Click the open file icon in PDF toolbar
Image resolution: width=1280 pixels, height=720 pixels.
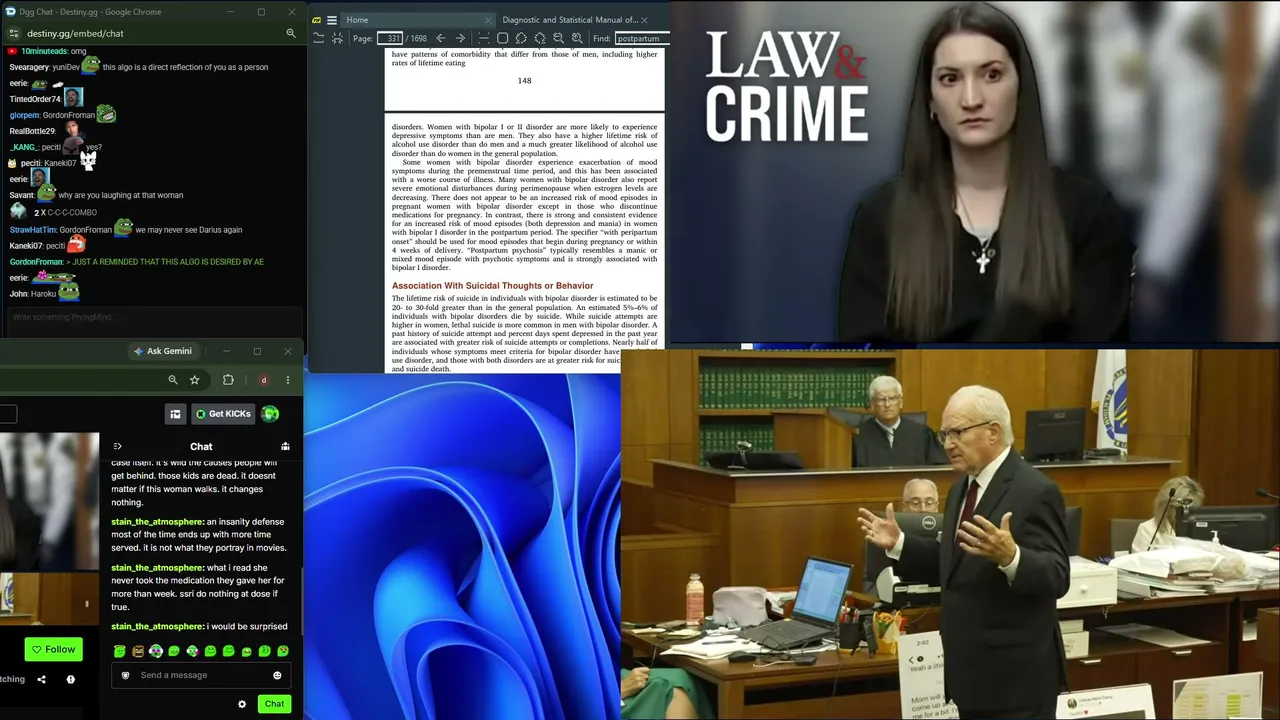(x=318, y=38)
